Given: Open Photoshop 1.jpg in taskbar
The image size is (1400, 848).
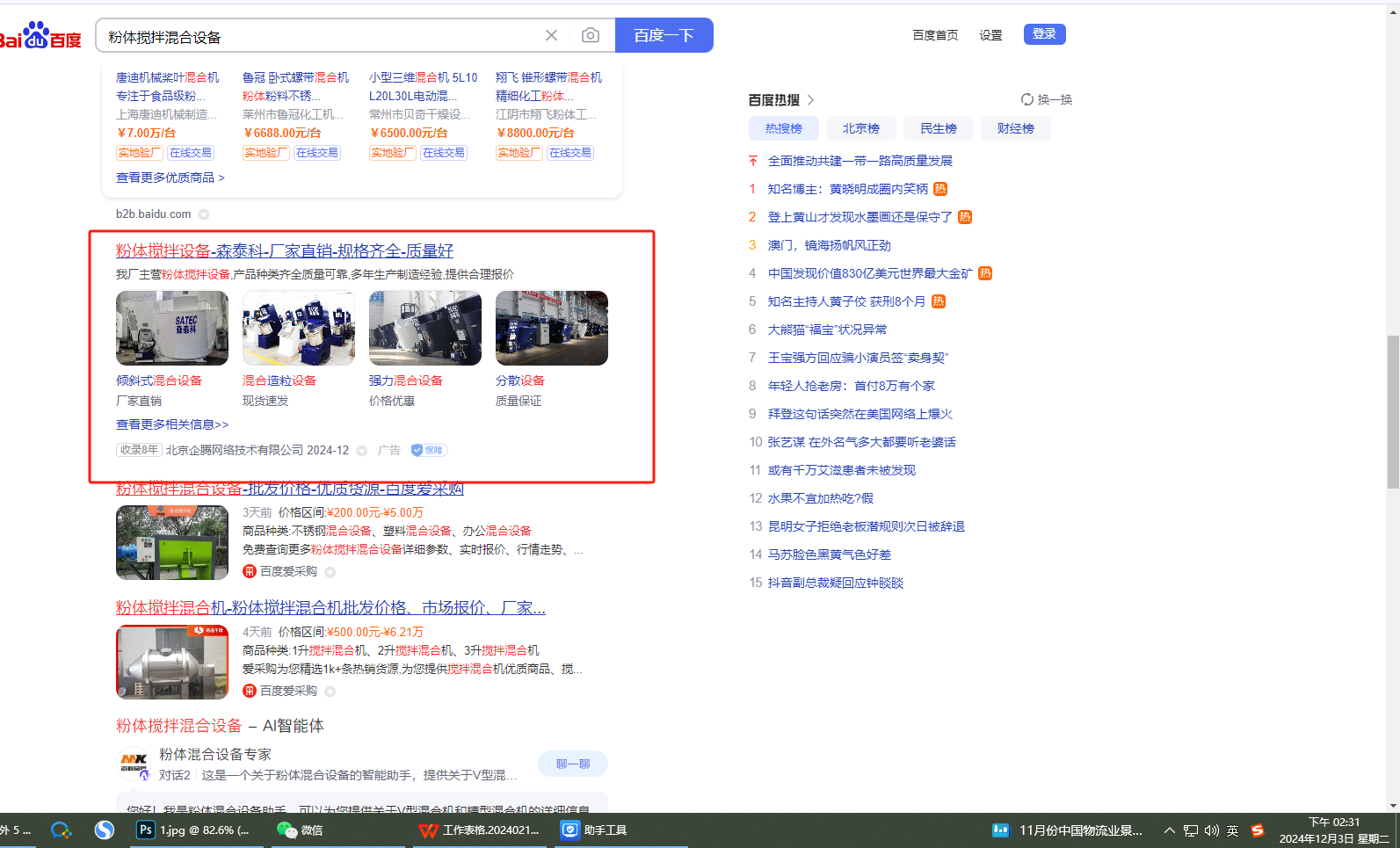Looking at the screenshot, I should pyautogui.click(x=193, y=830).
